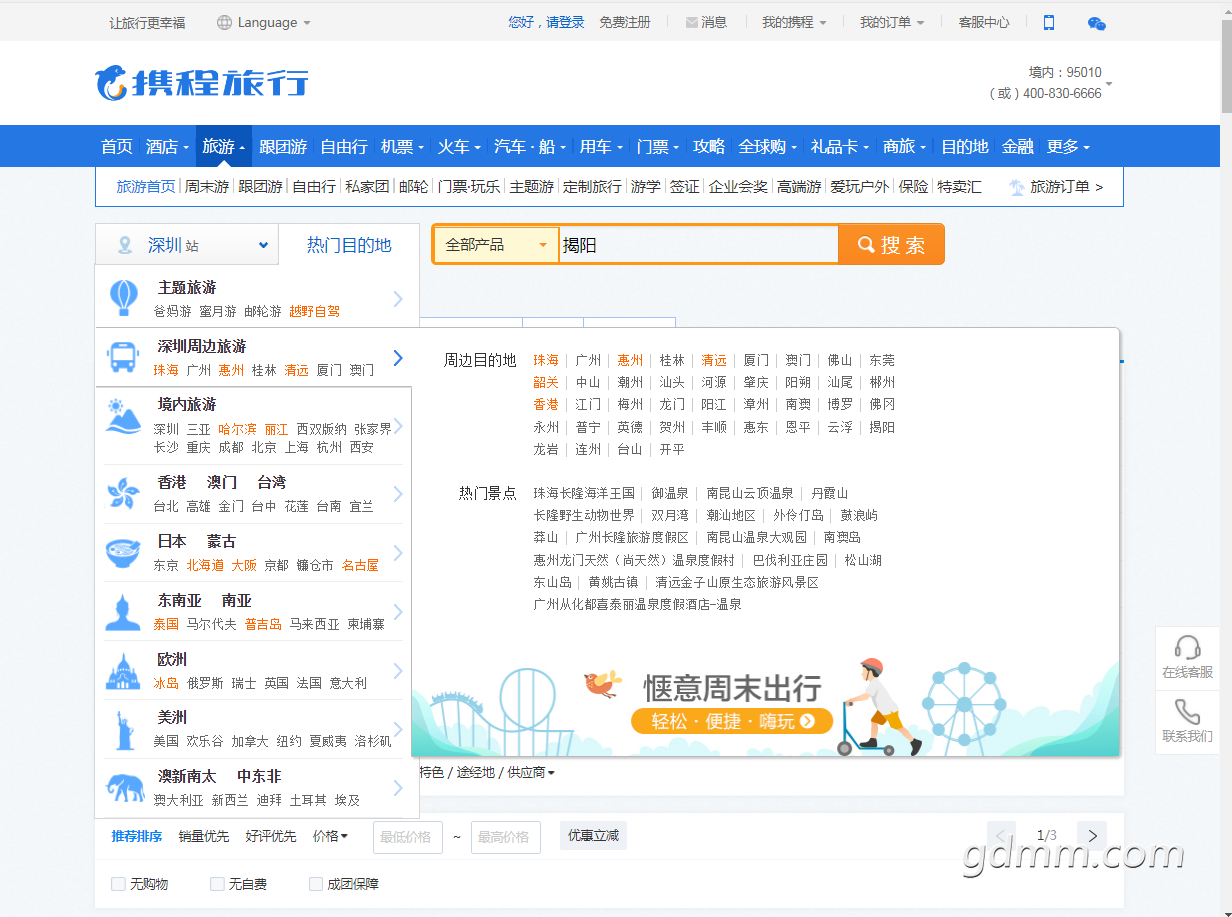
Task: Open the 北海道 destination link
Action: pos(205,565)
